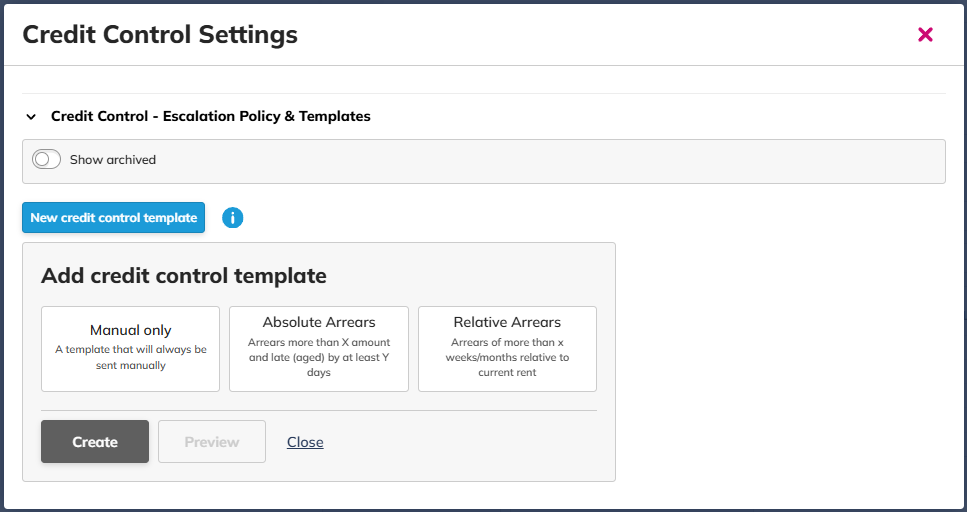Screen dimensions: 967x512
Task: Click the Escalation Policy & Templates header
Action: pos(210,116)
